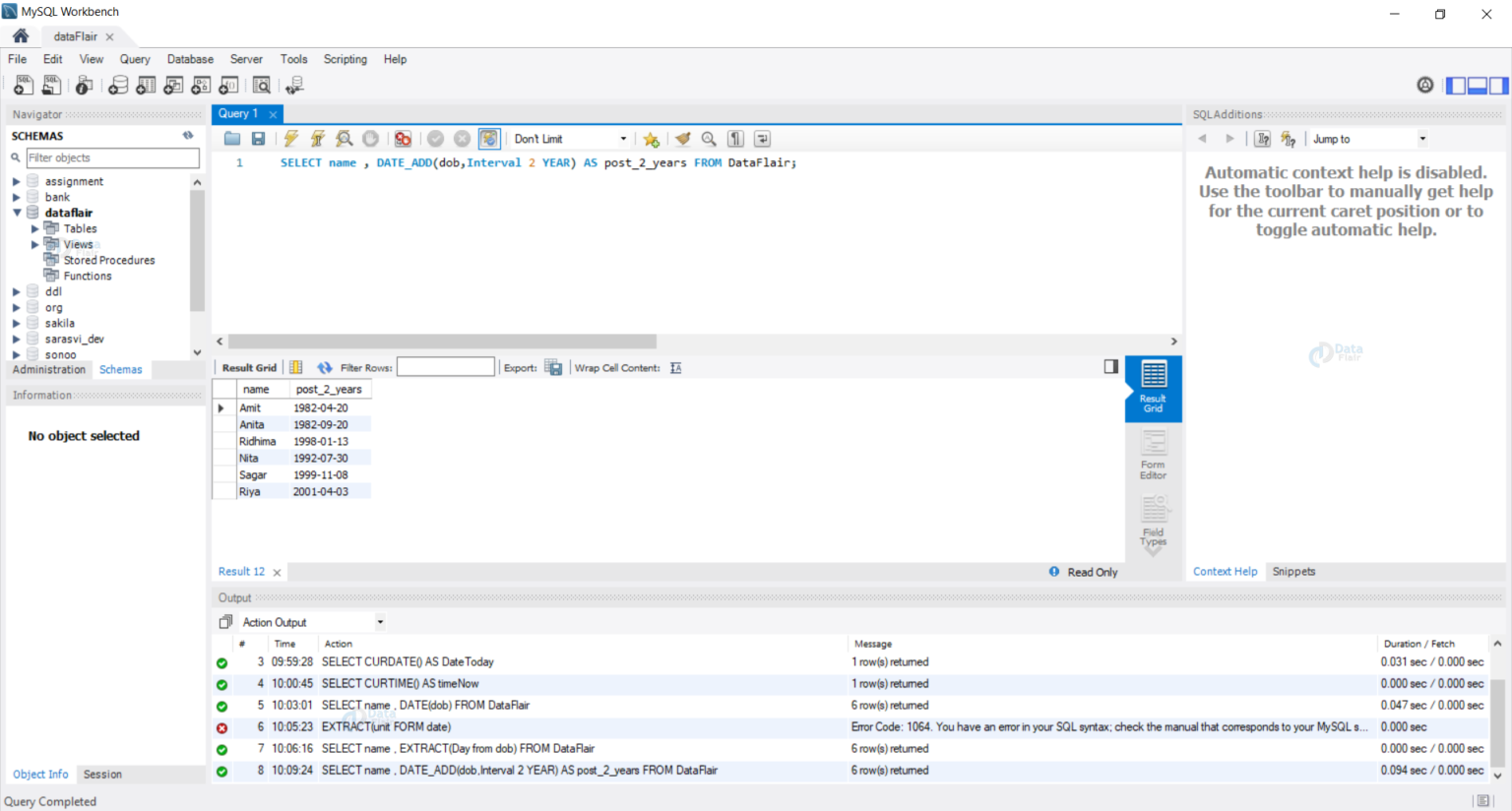Save current statement as snippet (star icon)
The height and width of the screenshot is (811, 1512).
651,139
